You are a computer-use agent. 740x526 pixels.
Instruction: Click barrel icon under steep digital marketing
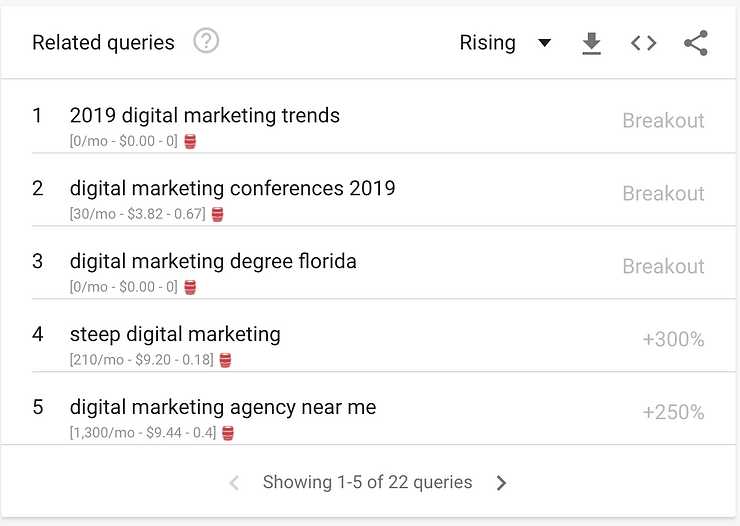(226, 360)
